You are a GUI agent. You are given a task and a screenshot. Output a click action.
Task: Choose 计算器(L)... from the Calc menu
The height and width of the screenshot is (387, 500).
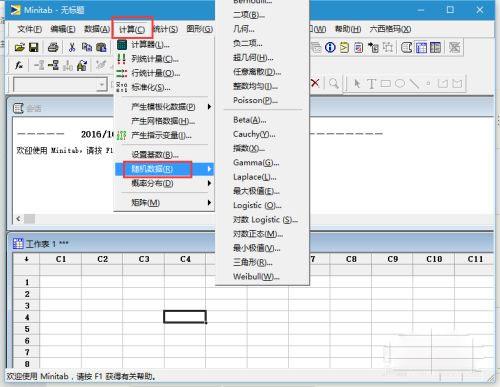164,44
